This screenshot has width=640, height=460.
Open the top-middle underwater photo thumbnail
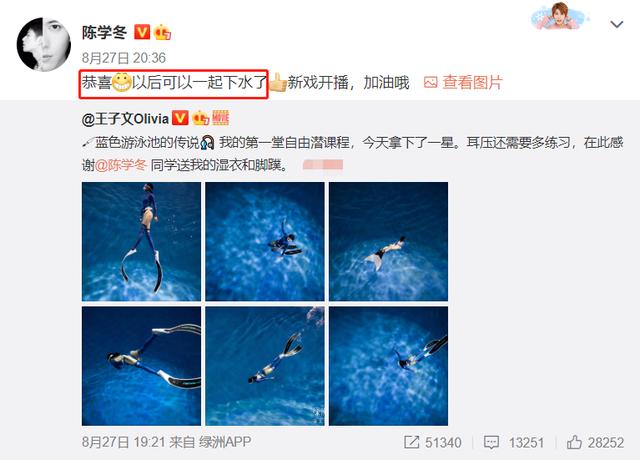(x=265, y=241)
